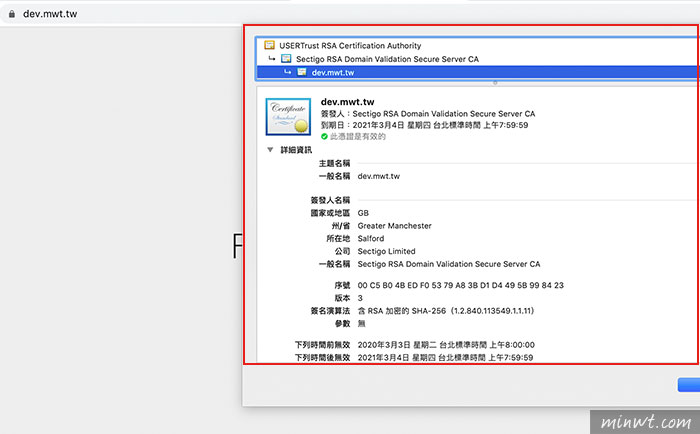Click issuer common name Sectigo RSA Domain Validation value
The width and height of the screenshot is (700, 434).
449,264
